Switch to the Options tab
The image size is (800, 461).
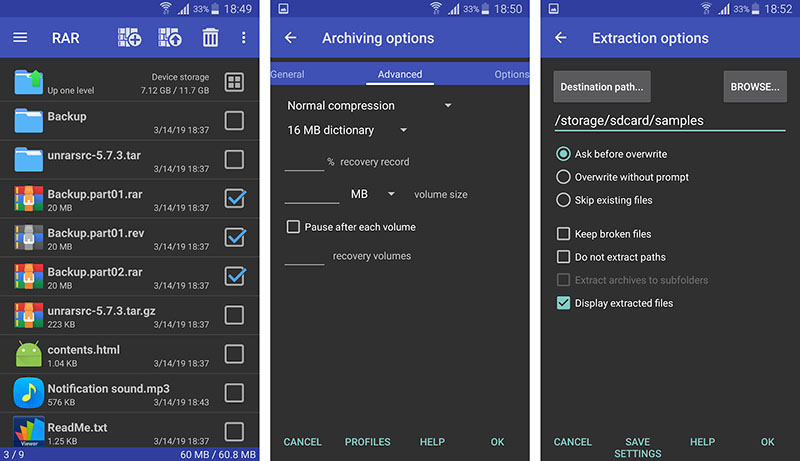[x=511, y=74]
